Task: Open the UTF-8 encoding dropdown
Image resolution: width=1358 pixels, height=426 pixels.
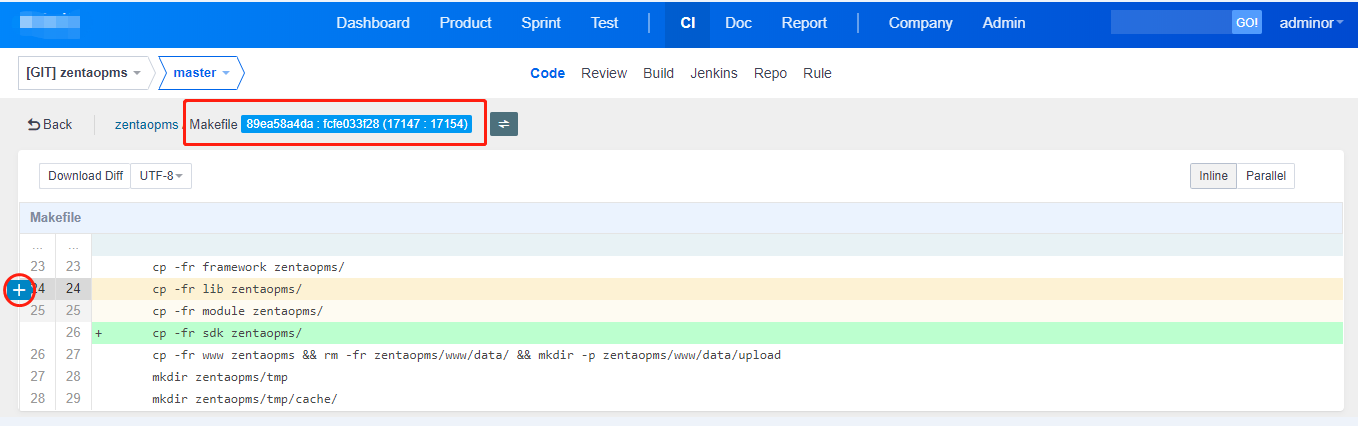Action: (160, 176)
